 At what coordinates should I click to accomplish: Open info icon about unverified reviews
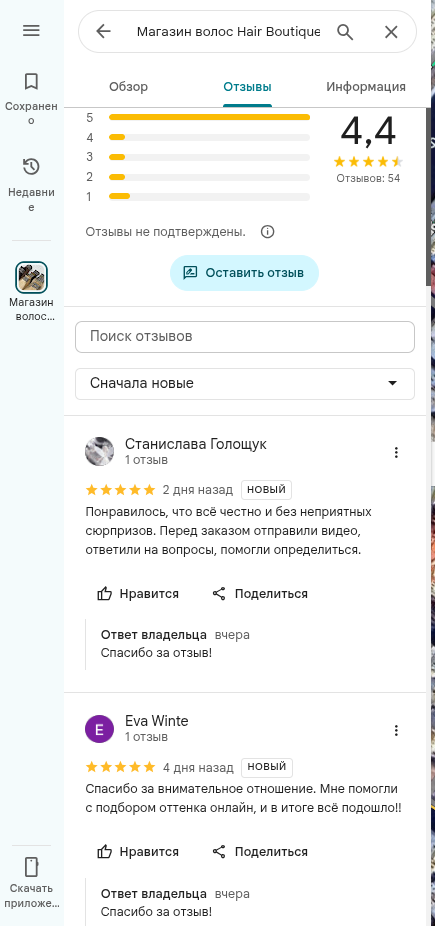click(x=267, y=232)
